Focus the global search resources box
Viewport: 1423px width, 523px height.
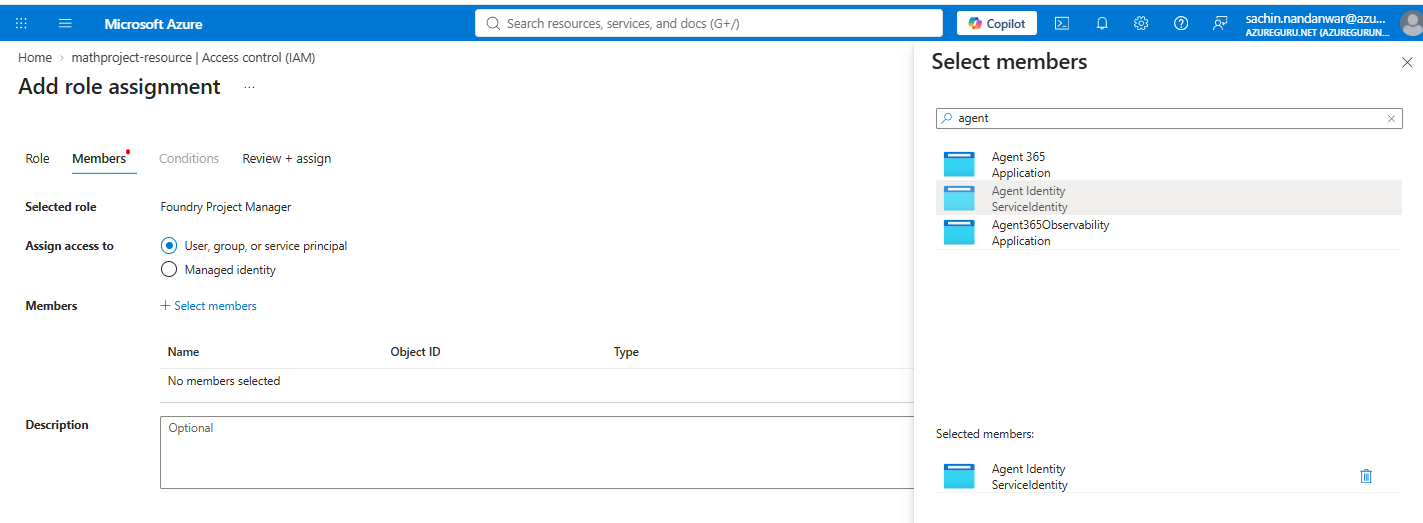click(x=709, y=23)
